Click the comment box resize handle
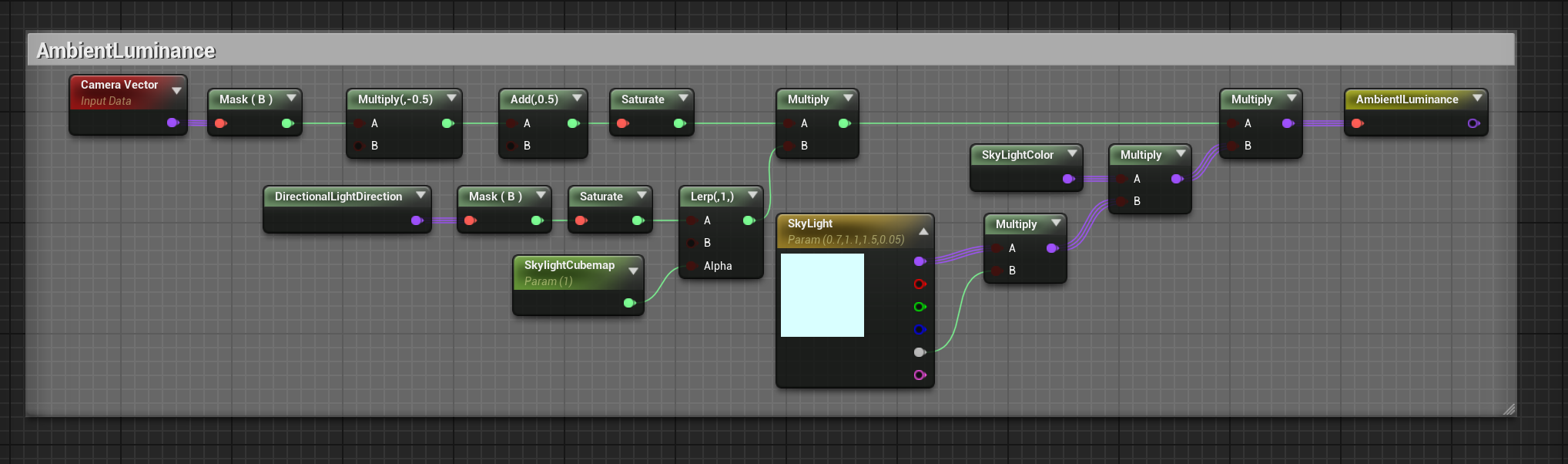This screenshot has height=464, width=1568. click(x=1509, y=409)
